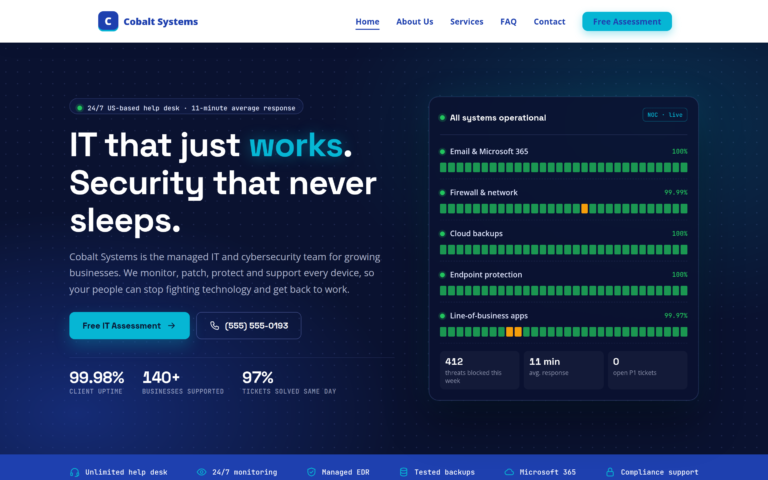
Task: Click the Line-of-business apps status dot
Action: pos(442,316)
